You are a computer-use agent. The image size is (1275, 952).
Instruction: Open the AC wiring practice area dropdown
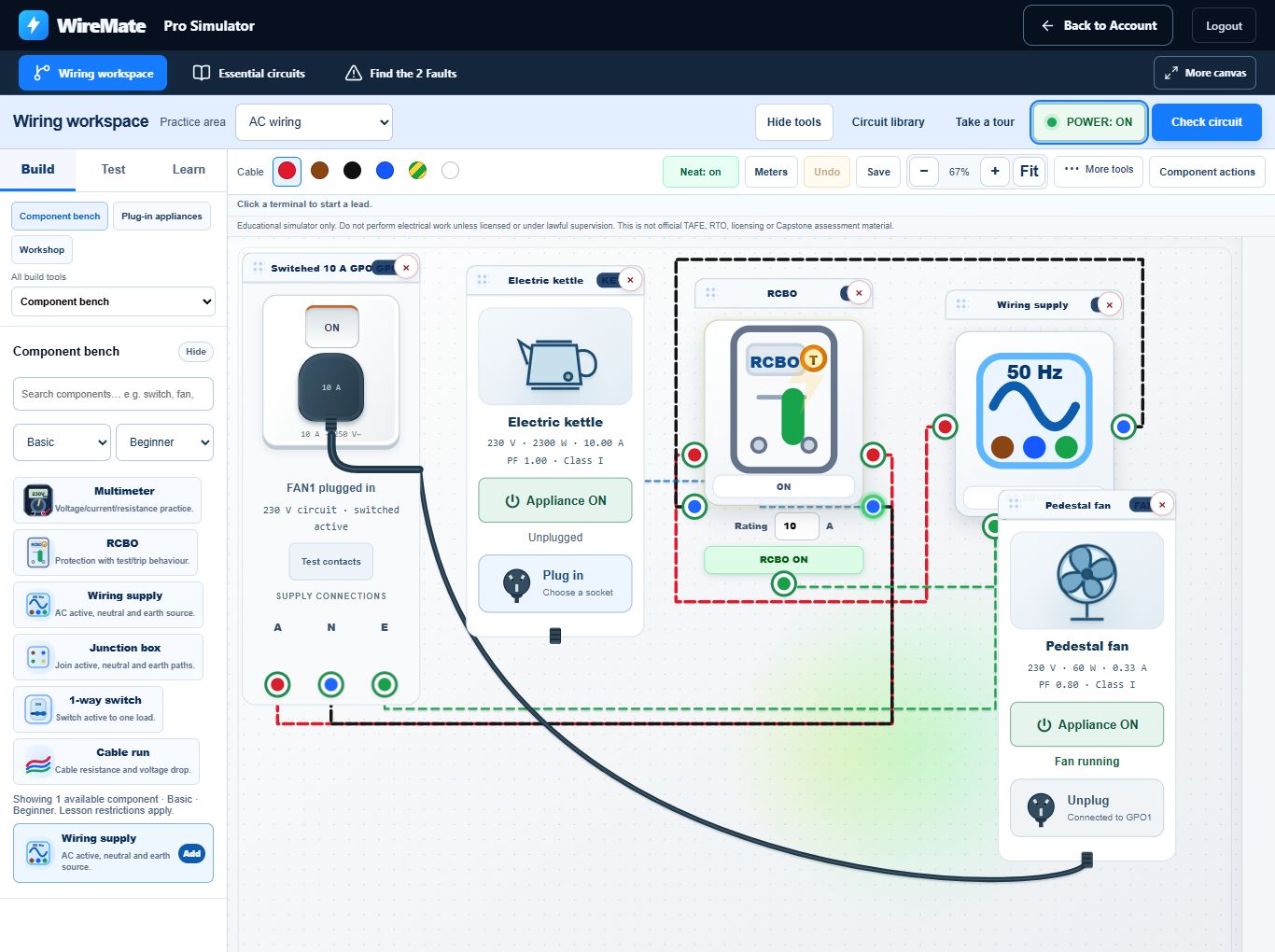[315, 122]
